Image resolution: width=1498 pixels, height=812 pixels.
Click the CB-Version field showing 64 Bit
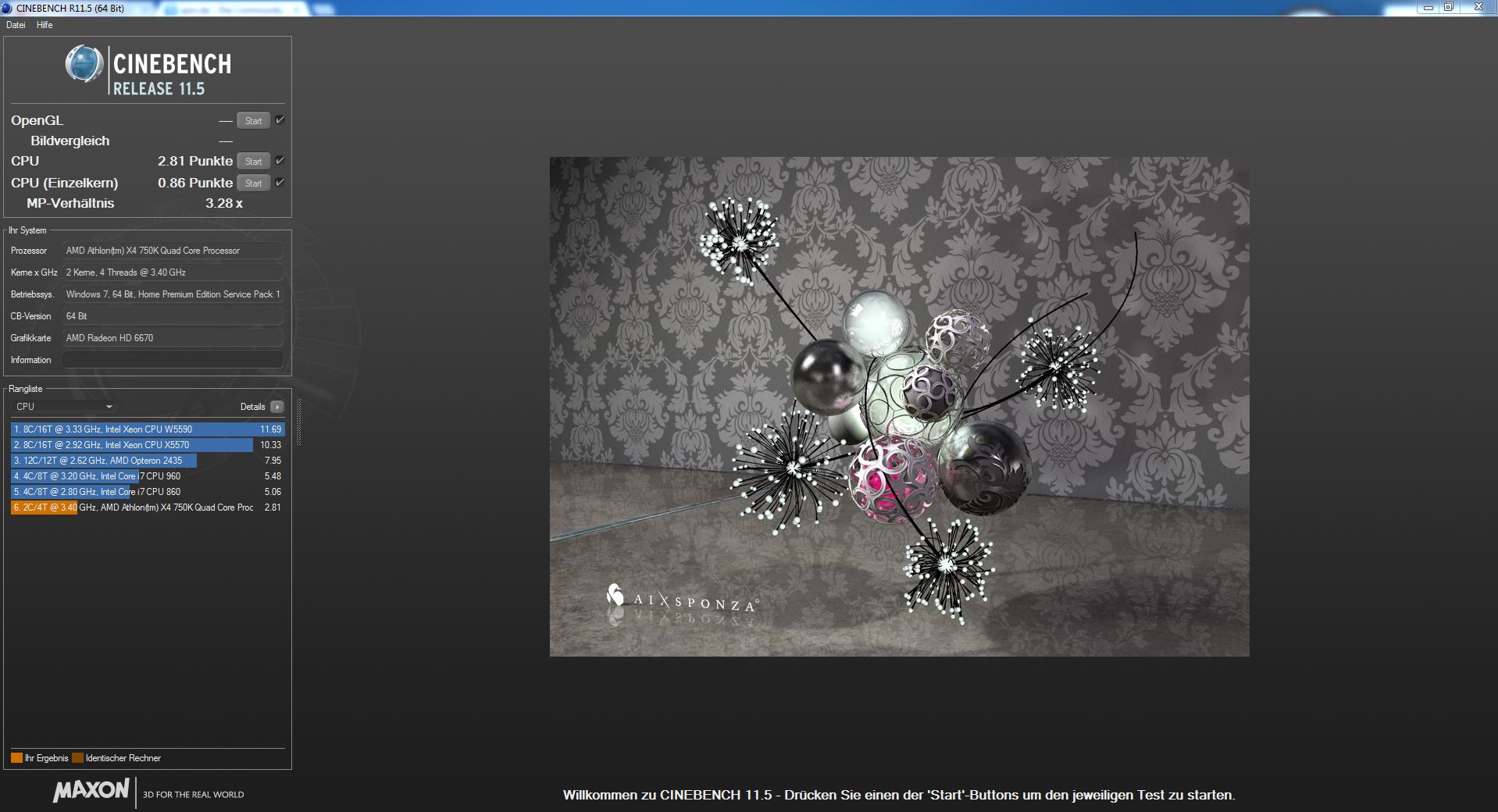tap(173, 316)
